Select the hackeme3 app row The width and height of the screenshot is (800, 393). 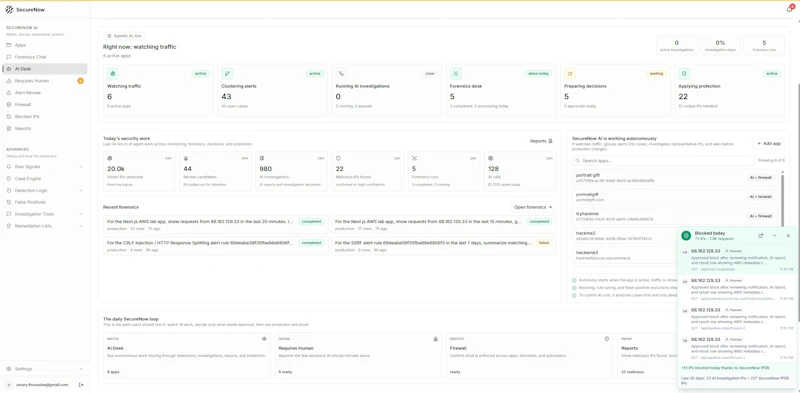tap(624, 255)
